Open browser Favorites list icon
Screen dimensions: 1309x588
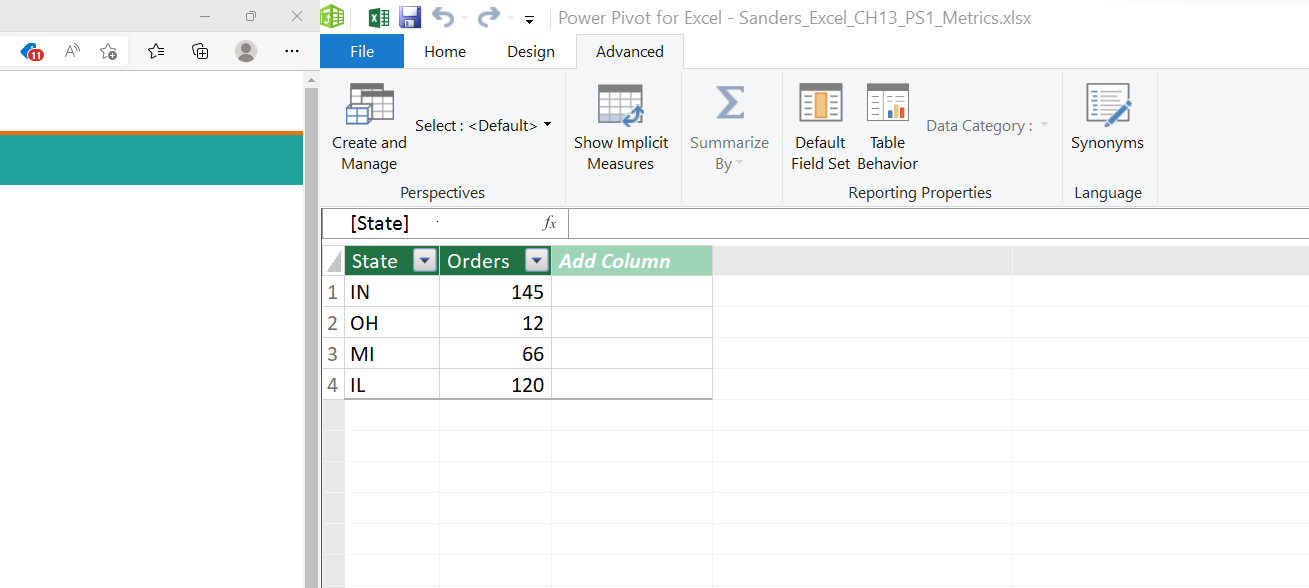click(x=156, y=51)
